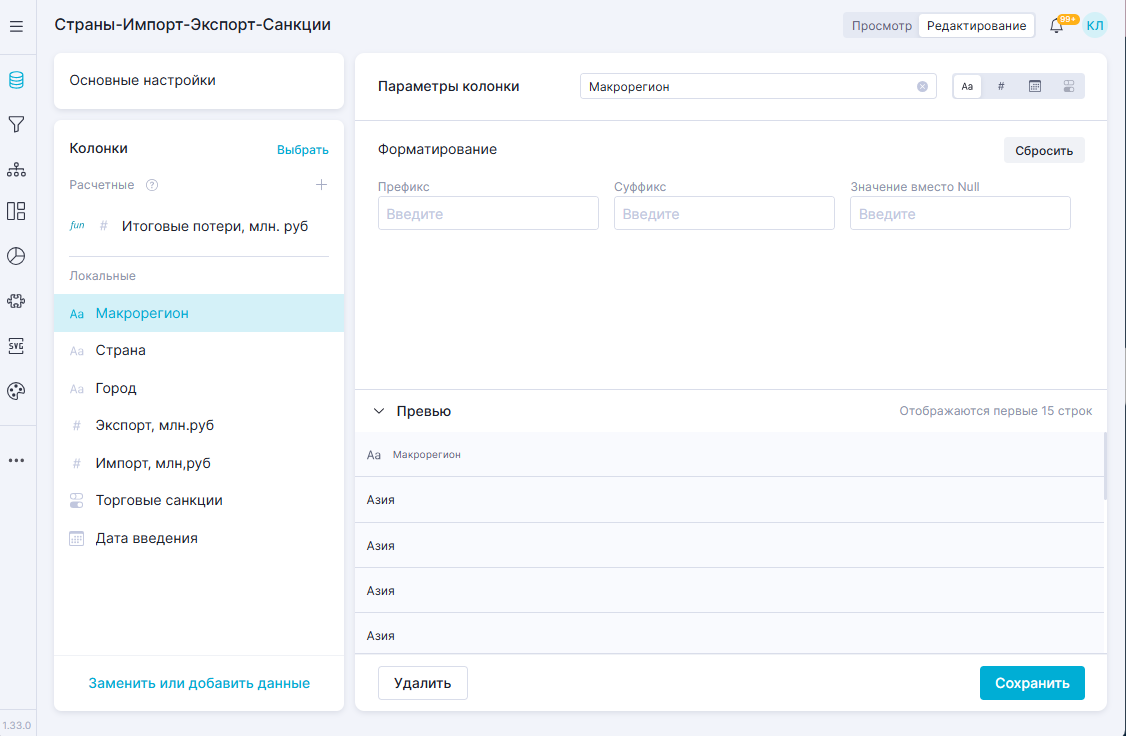Click the Префикс input field
Viewport: 1126px width, 736px height.
(488, 214)
